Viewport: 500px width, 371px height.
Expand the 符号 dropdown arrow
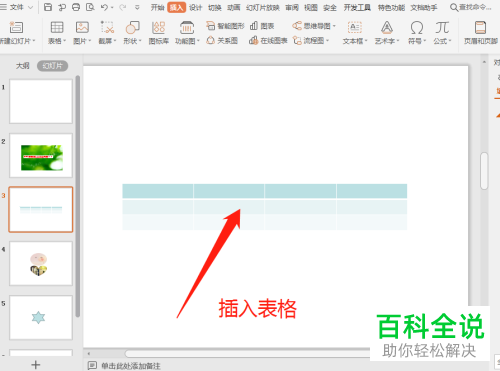click(425, 41)
